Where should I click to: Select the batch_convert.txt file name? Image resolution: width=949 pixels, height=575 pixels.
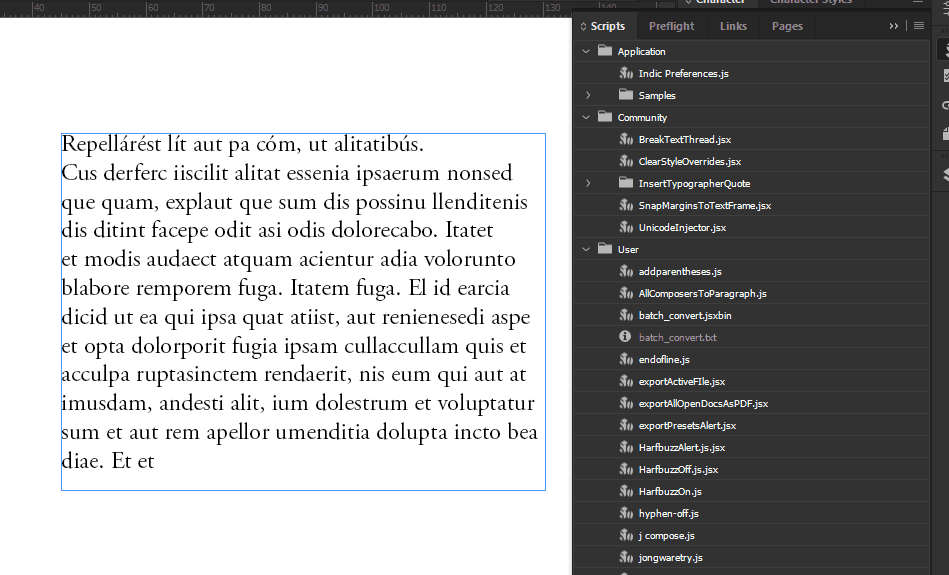click(x=677, y=337)
